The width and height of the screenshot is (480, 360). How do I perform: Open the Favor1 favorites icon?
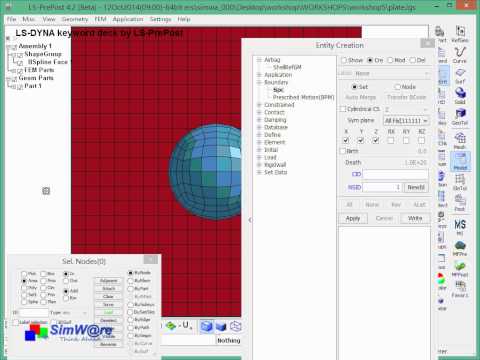460,289
